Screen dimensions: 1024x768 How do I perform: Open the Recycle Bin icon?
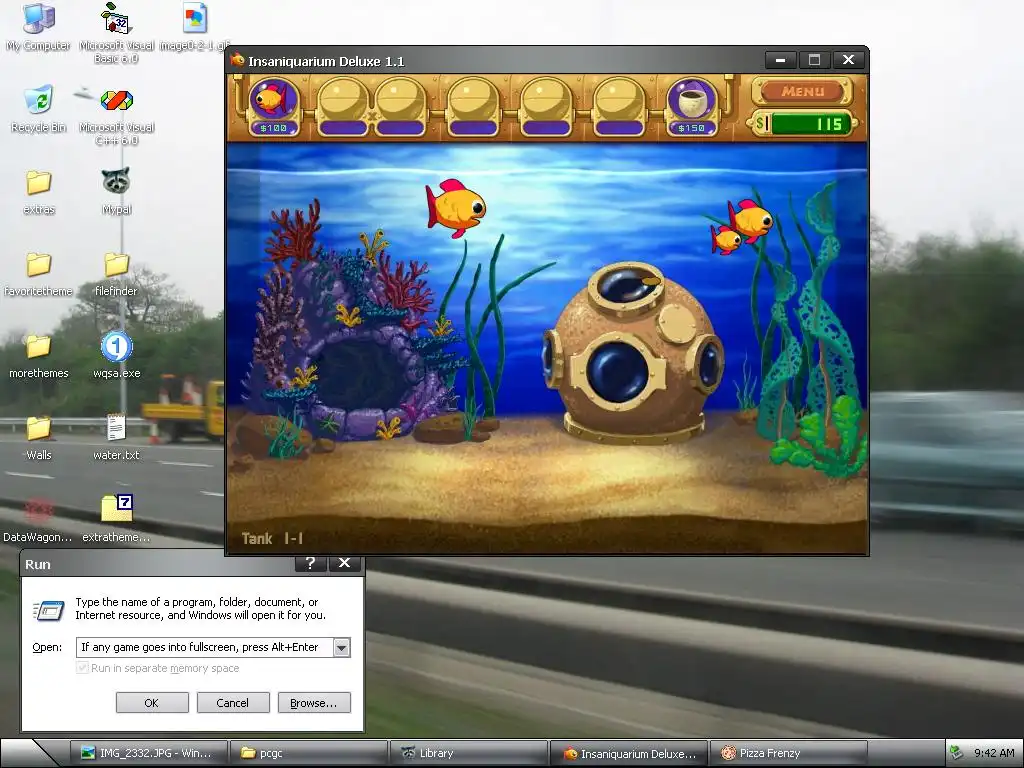[x=39, y=109]
